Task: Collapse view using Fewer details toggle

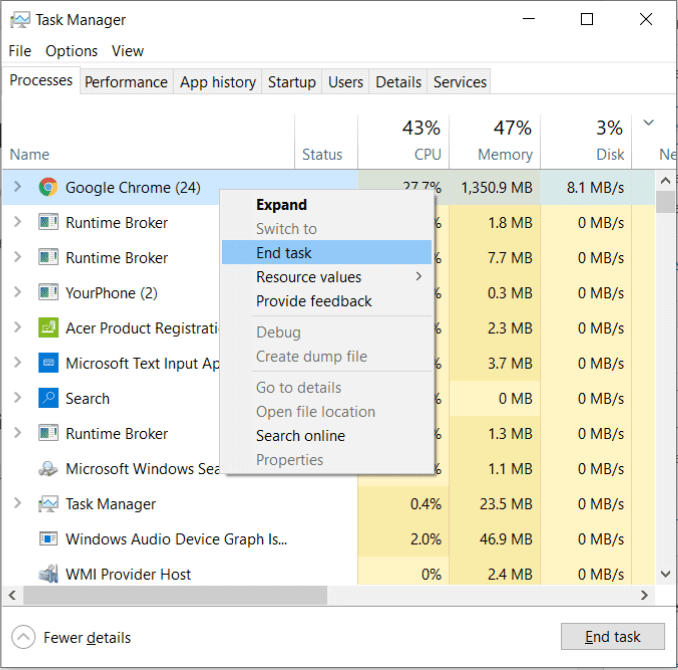Action: [23, 637]
